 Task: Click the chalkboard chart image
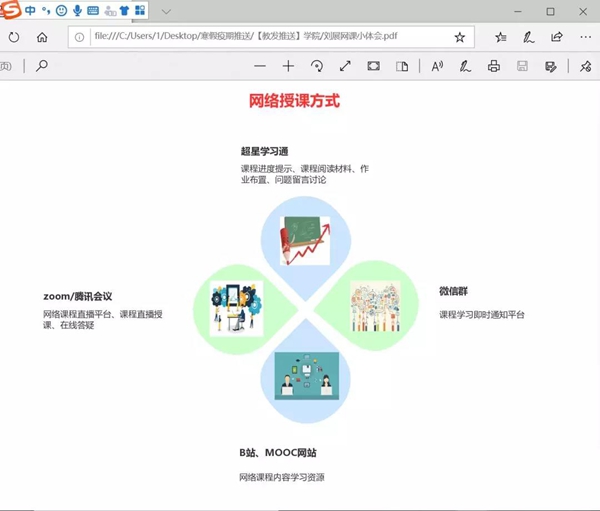pos(305,241)
